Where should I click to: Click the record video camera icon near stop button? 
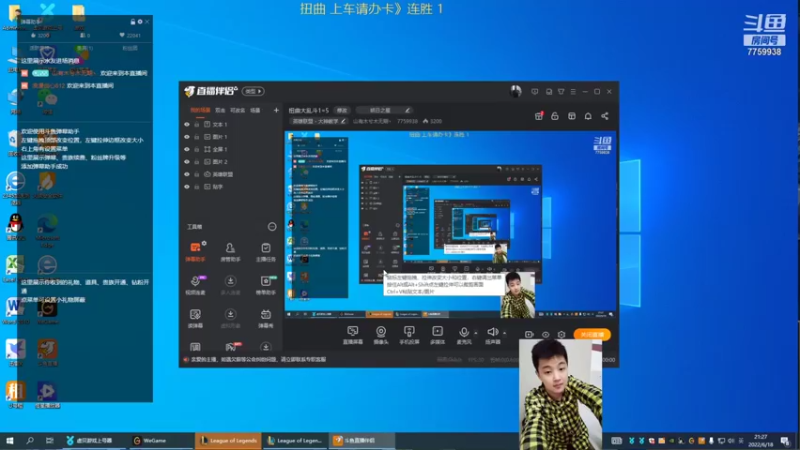tap(529, 335)
